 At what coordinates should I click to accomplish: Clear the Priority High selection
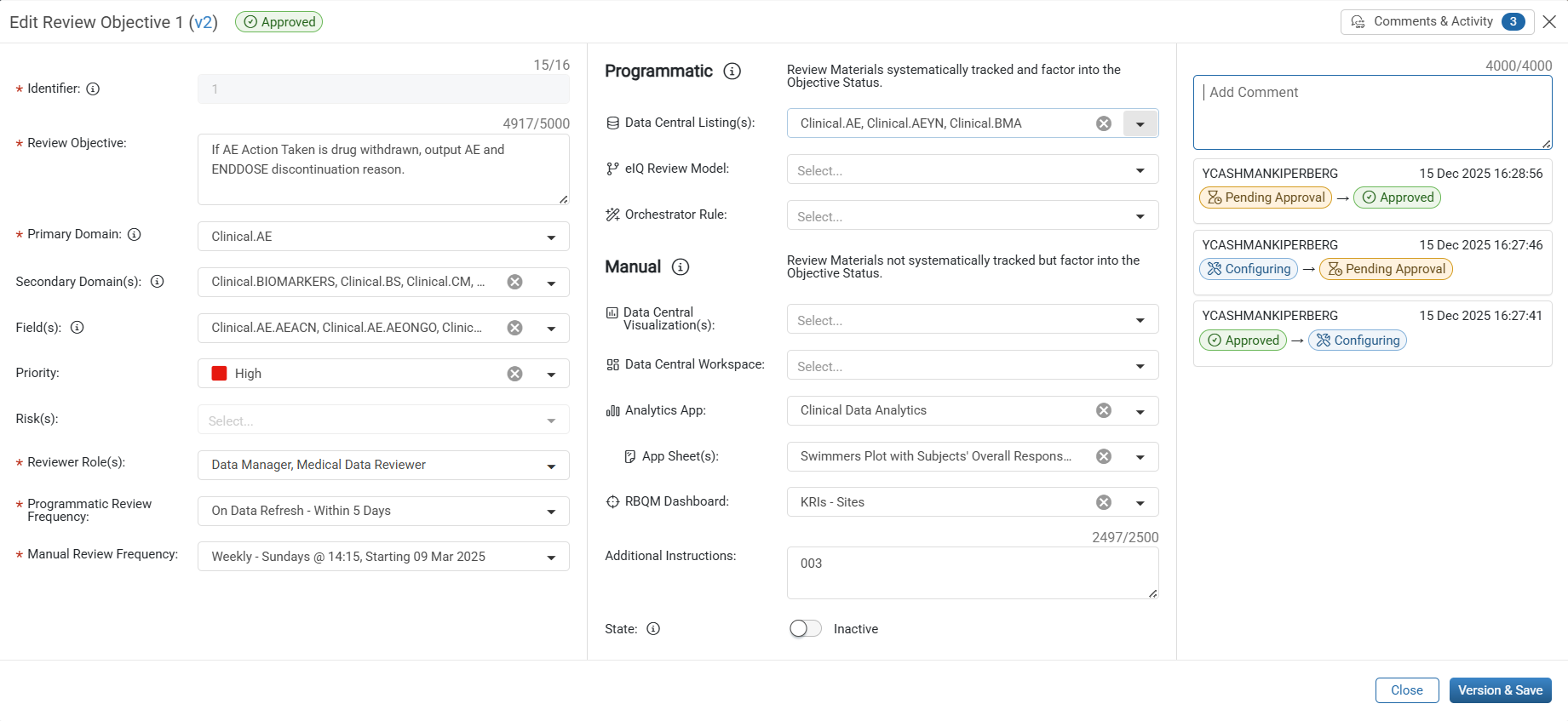pyautogui.click(x=515, y=374)
